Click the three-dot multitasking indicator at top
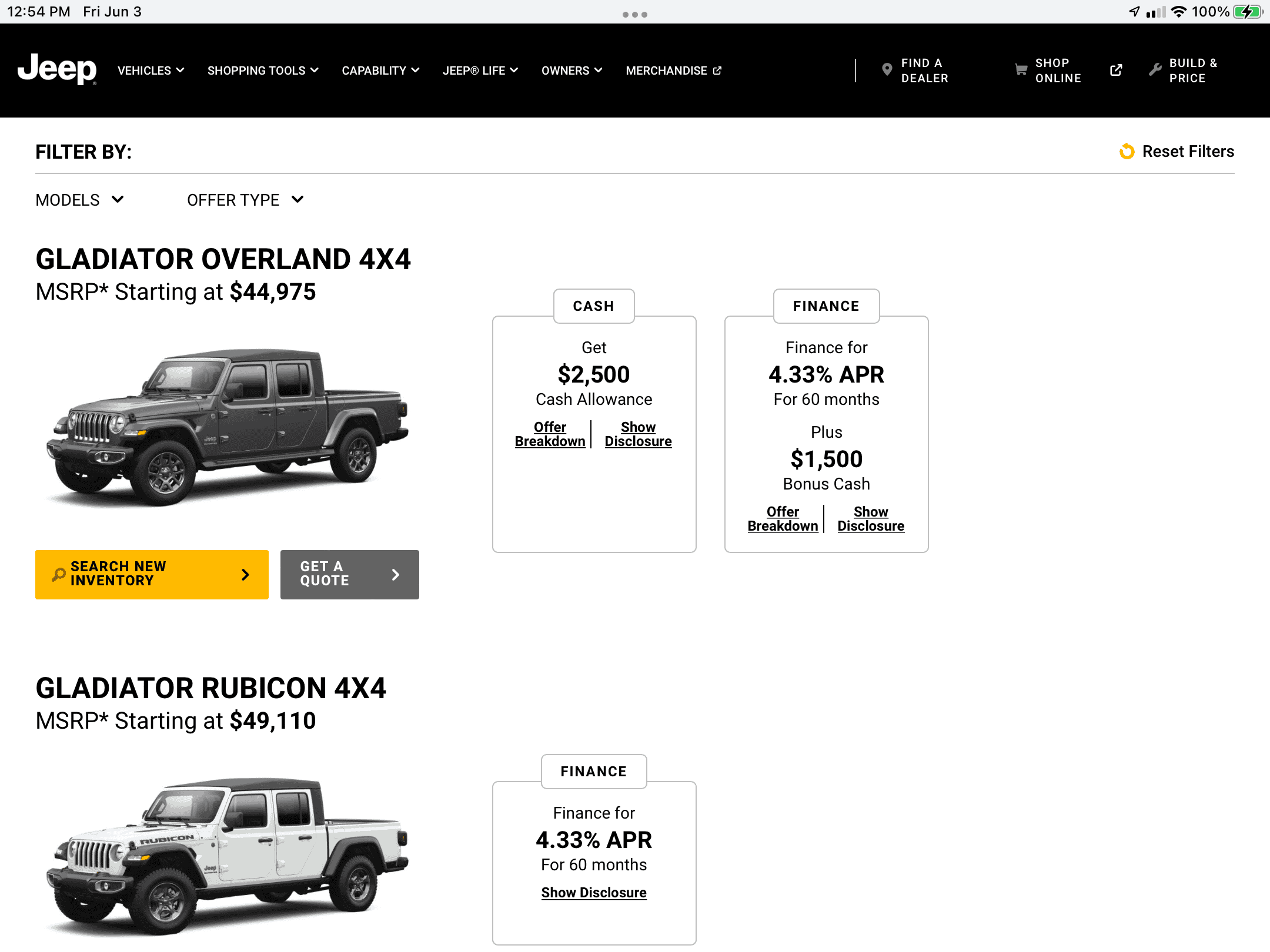Viewport: 1270px width, 952px height. [x=635, y=14]
